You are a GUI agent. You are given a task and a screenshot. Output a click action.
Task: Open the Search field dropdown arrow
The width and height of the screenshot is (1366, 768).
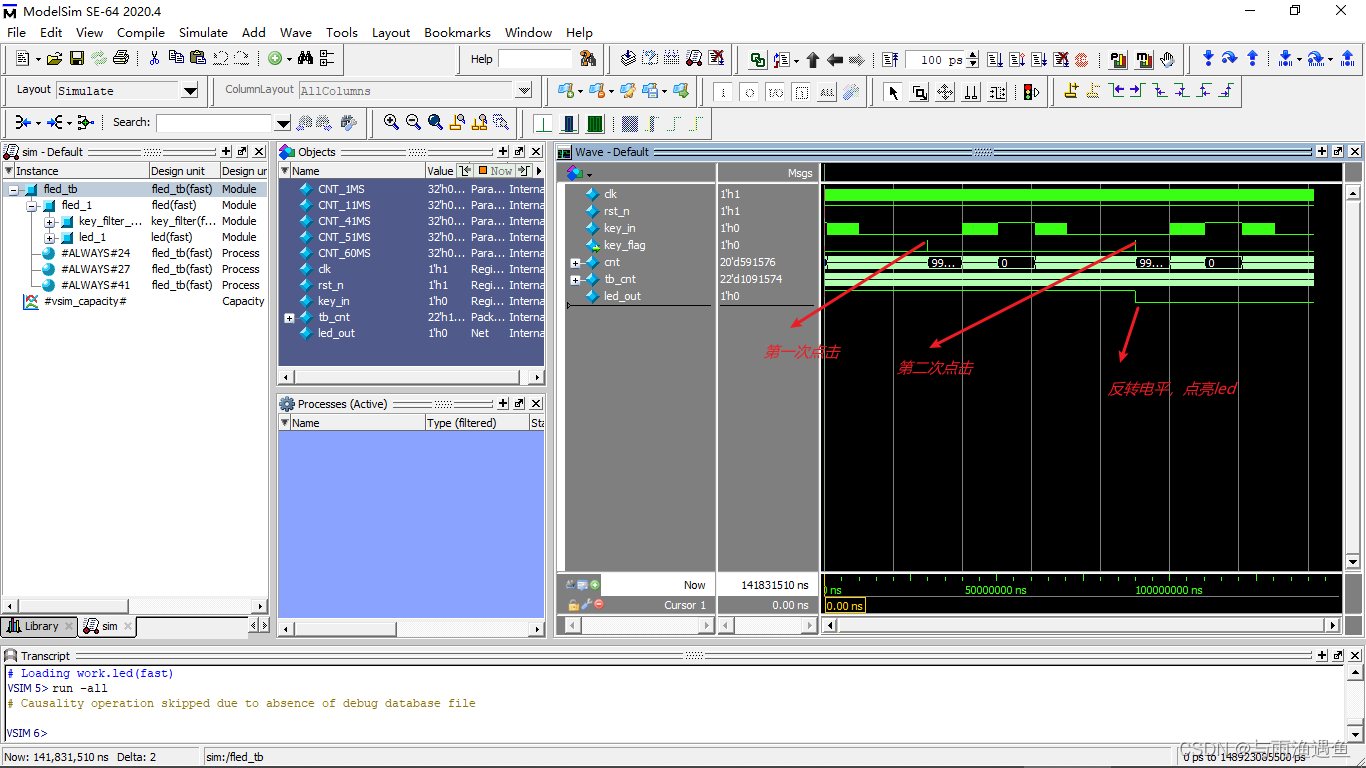pyautogui.click(x=283, y=123)
